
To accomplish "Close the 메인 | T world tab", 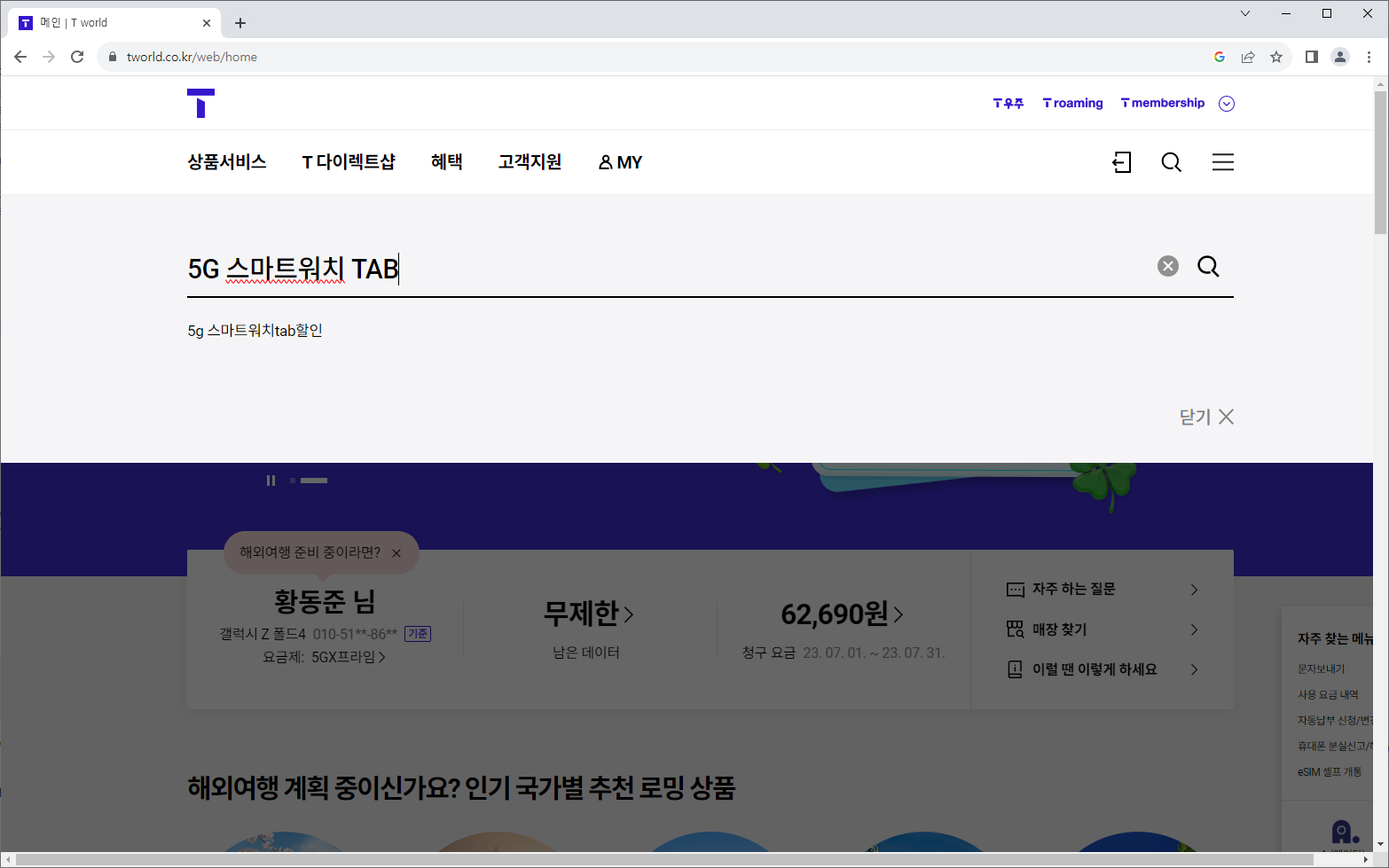I will coord(207,23).
